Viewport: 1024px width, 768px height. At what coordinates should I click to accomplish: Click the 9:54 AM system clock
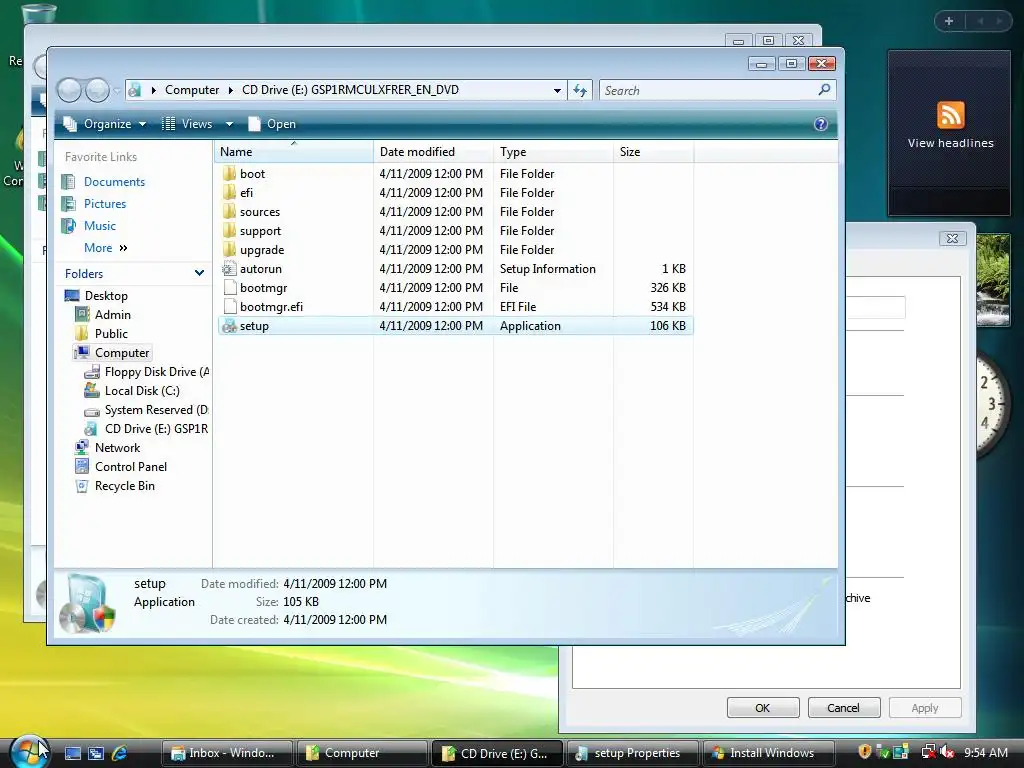985,752
